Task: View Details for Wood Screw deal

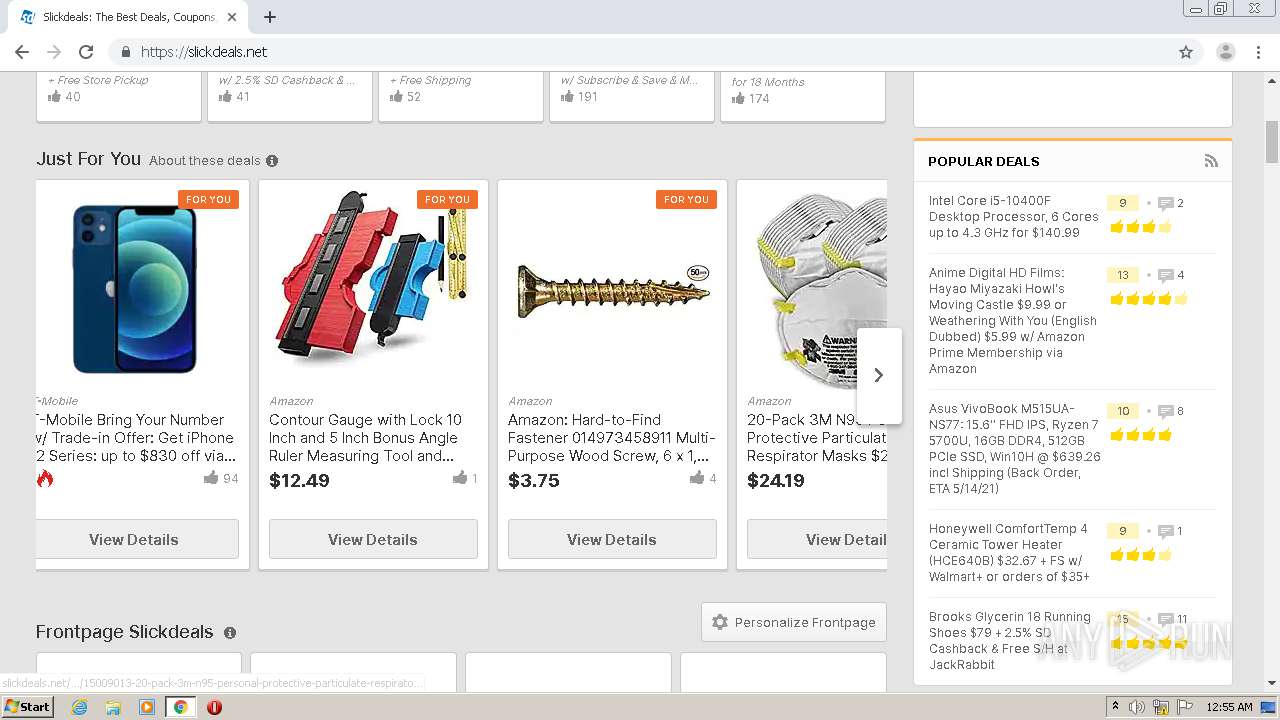Action: tap(612, 539)
